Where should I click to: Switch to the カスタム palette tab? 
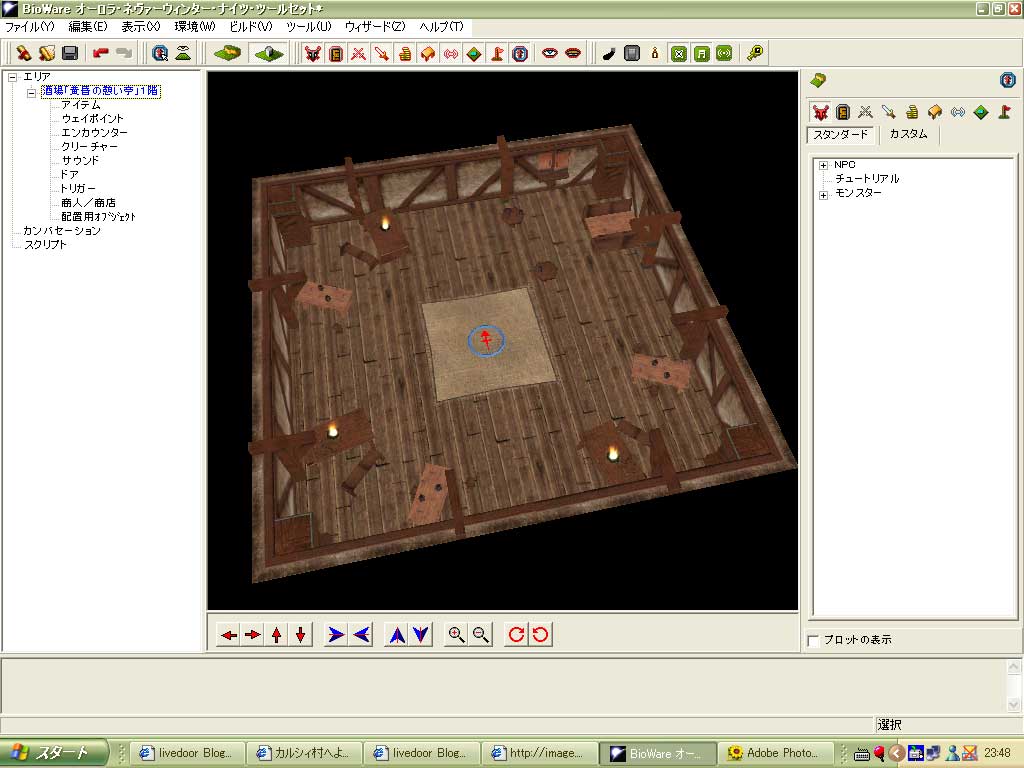(x=908, y=134)
